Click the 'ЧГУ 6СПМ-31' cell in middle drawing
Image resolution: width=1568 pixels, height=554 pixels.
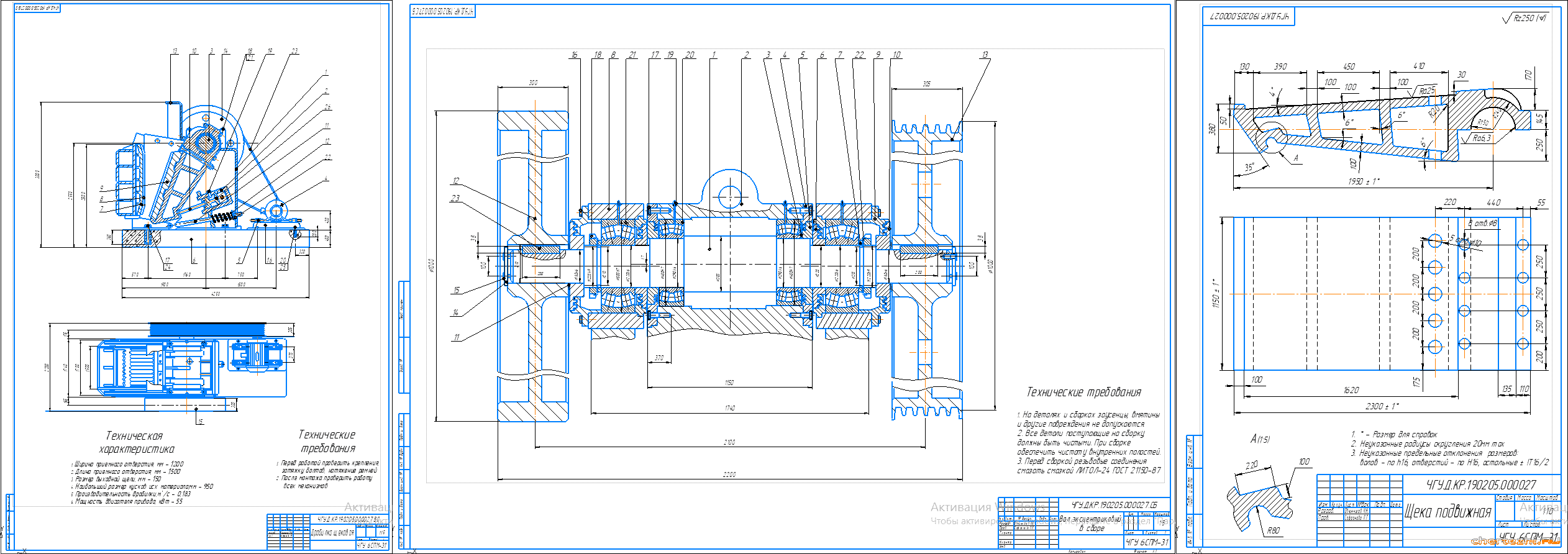coord(1147,542)
